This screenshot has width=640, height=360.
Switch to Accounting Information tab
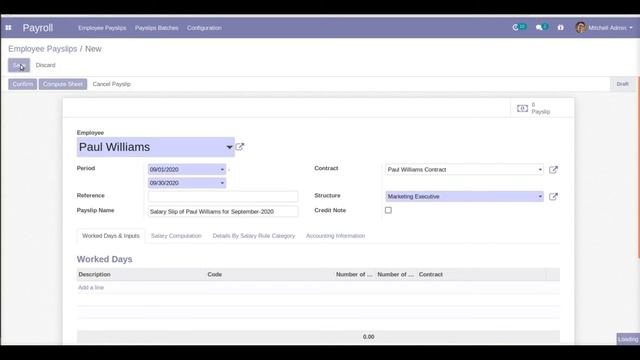click(336, 236)
